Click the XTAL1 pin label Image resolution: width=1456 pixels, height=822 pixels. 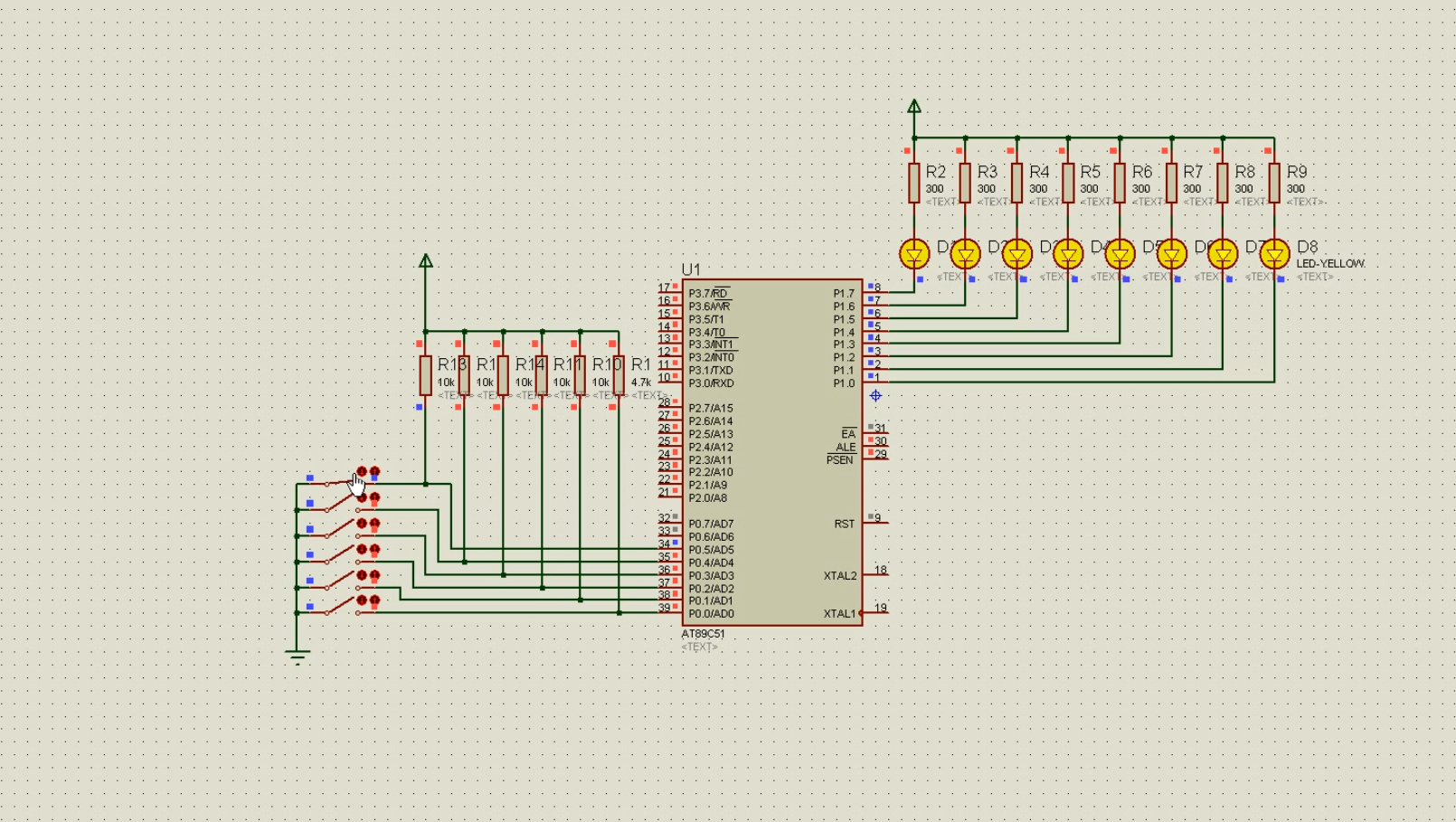tap(839, 614)
